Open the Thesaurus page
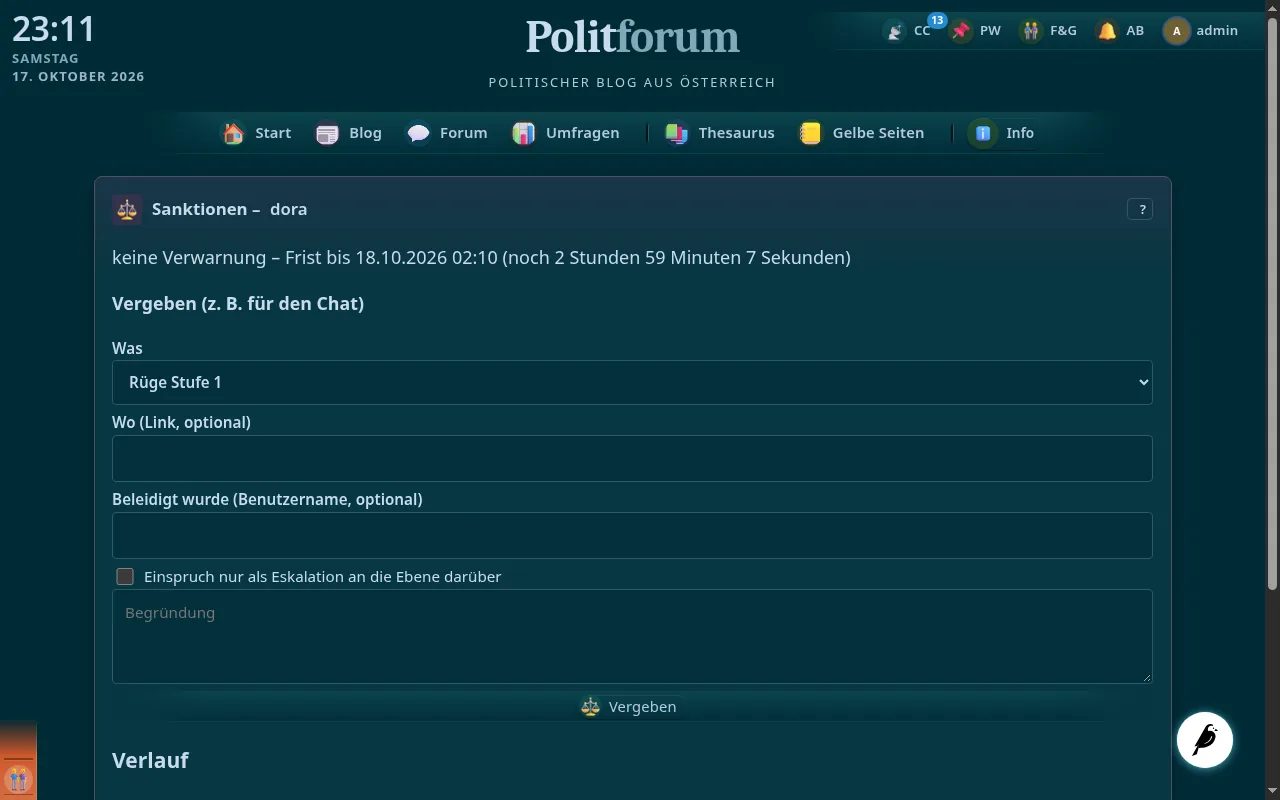This screenshot has height=800, width=1280. point(720,133)
